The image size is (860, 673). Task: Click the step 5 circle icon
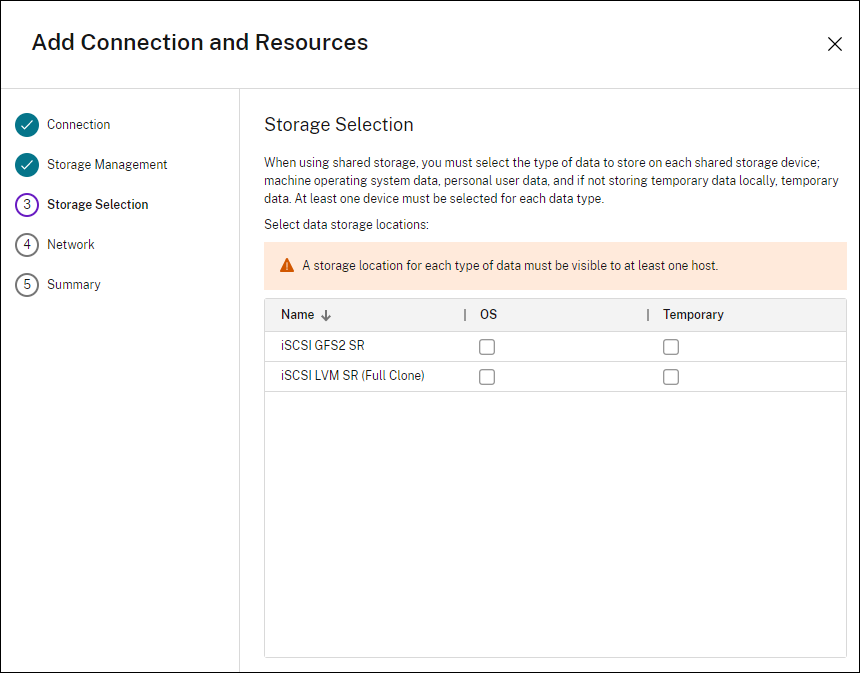pyautogui.click(x=27, y=285)
